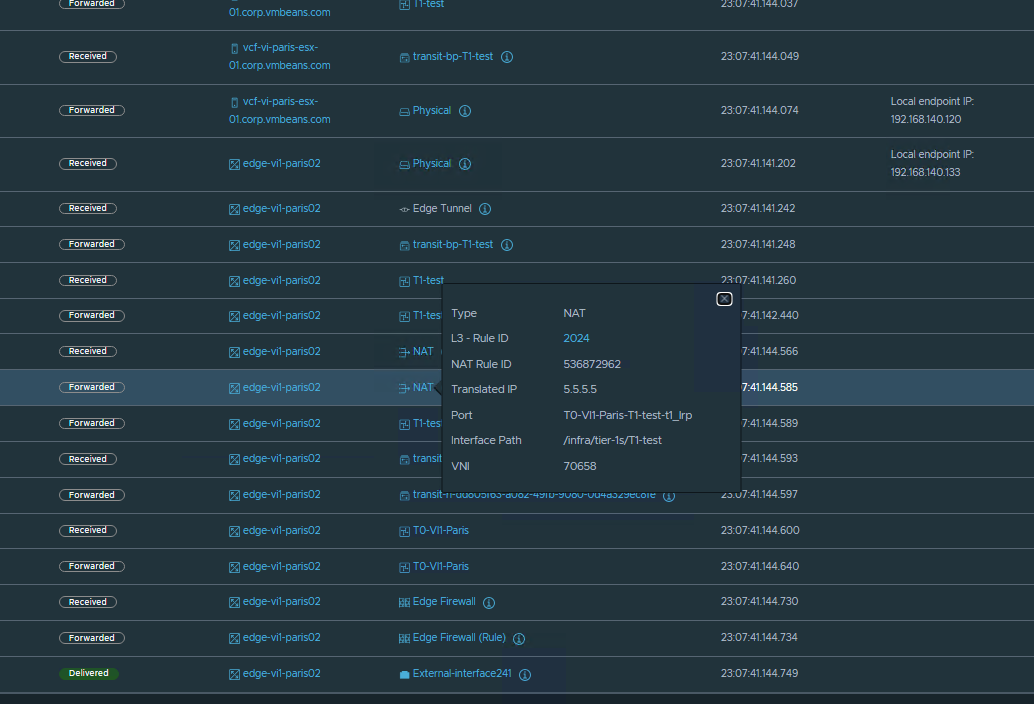The image size is (1034, 704).
Task: Info icon for transit-bp-T1-test on edge-vi1-paris02 row
Action: (x=507, y=245)
